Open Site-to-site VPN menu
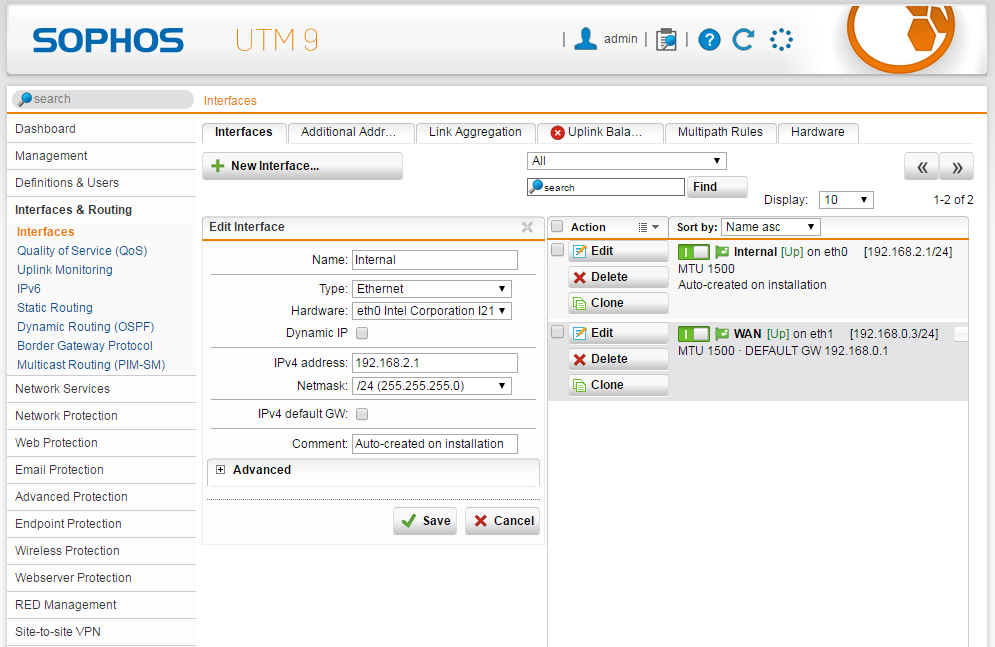995x647 pixels. tap(102, 632)
